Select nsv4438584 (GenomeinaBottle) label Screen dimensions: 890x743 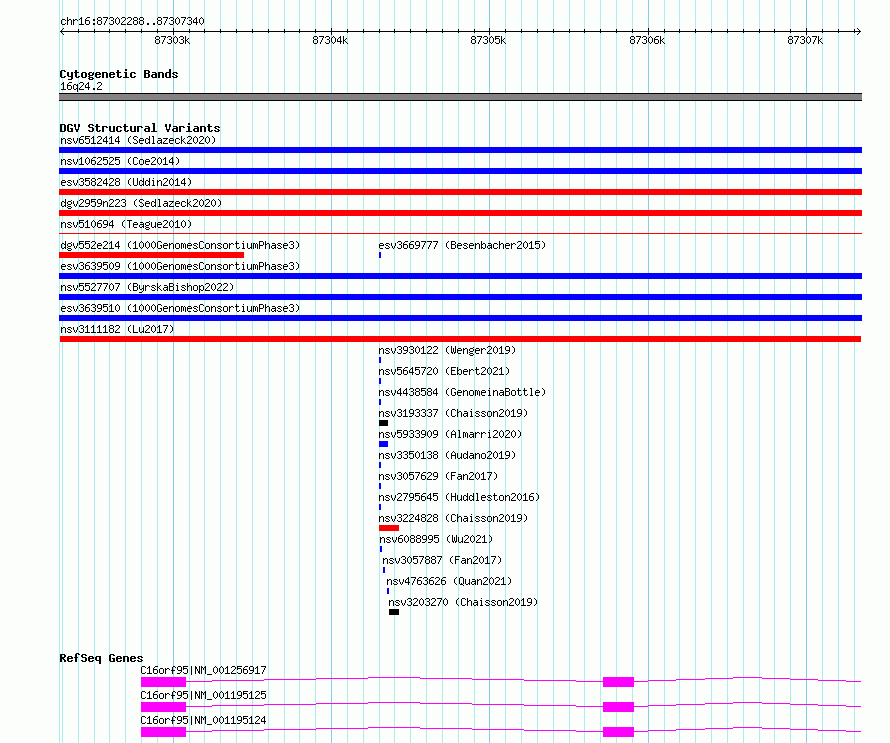pos(462,392)
